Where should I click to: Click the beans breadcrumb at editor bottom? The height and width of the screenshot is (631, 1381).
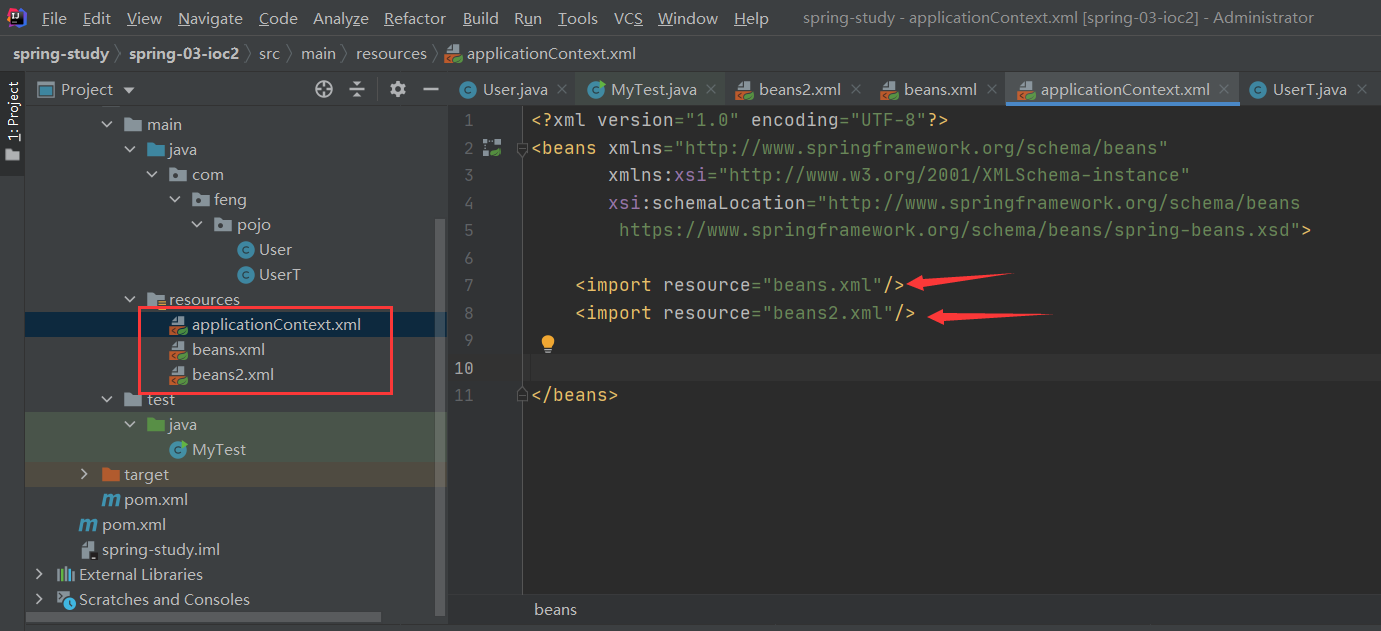click(555, 609)
